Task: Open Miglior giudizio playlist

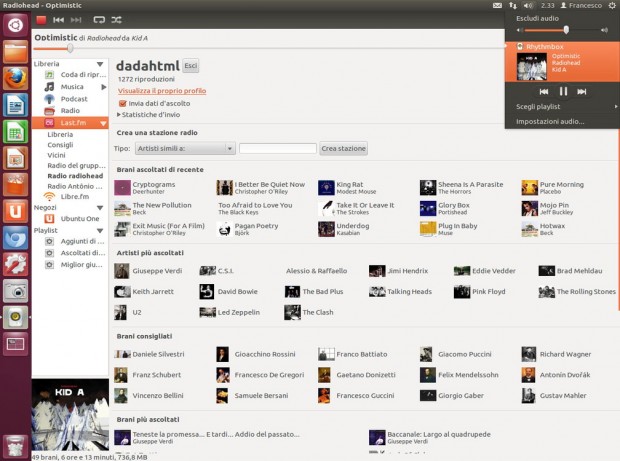Action: pos(74,265)
